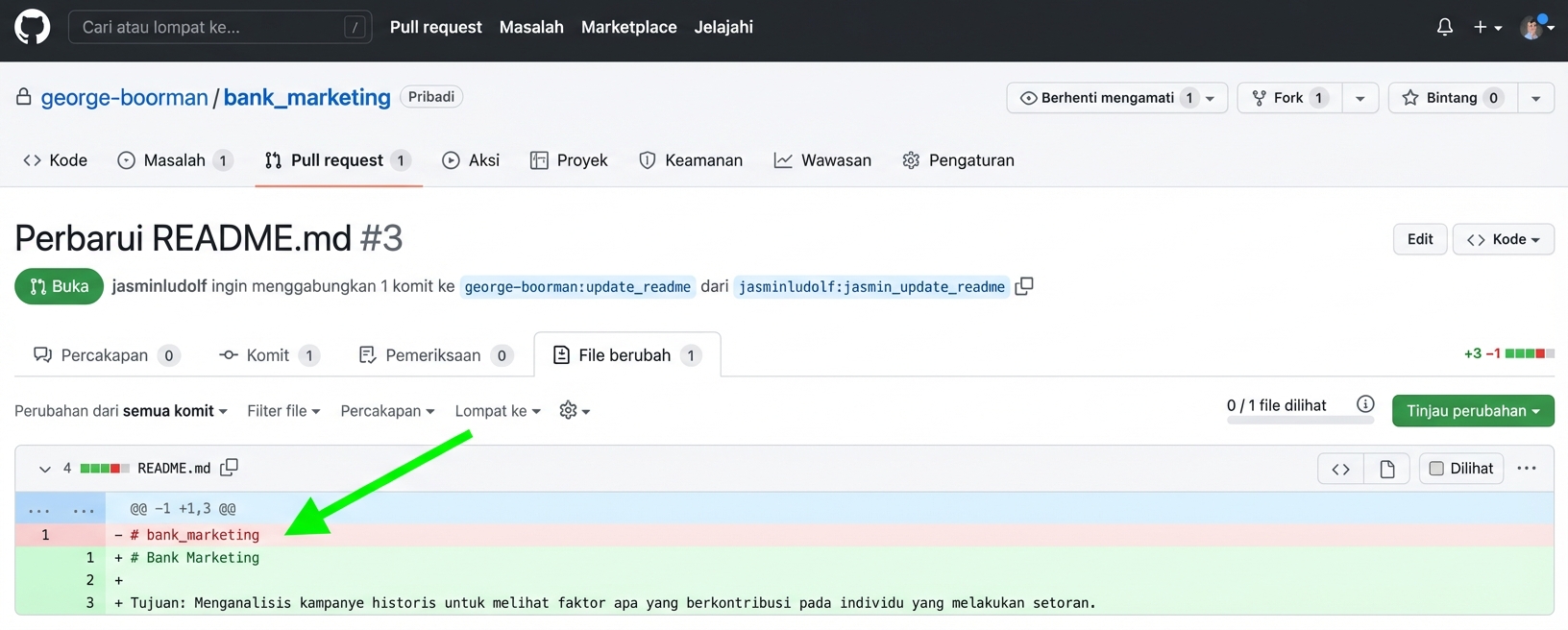Open the plus create-new menu
Image resolution: width=1568 pixels, height=630 pixels.
pos(1487,27)
